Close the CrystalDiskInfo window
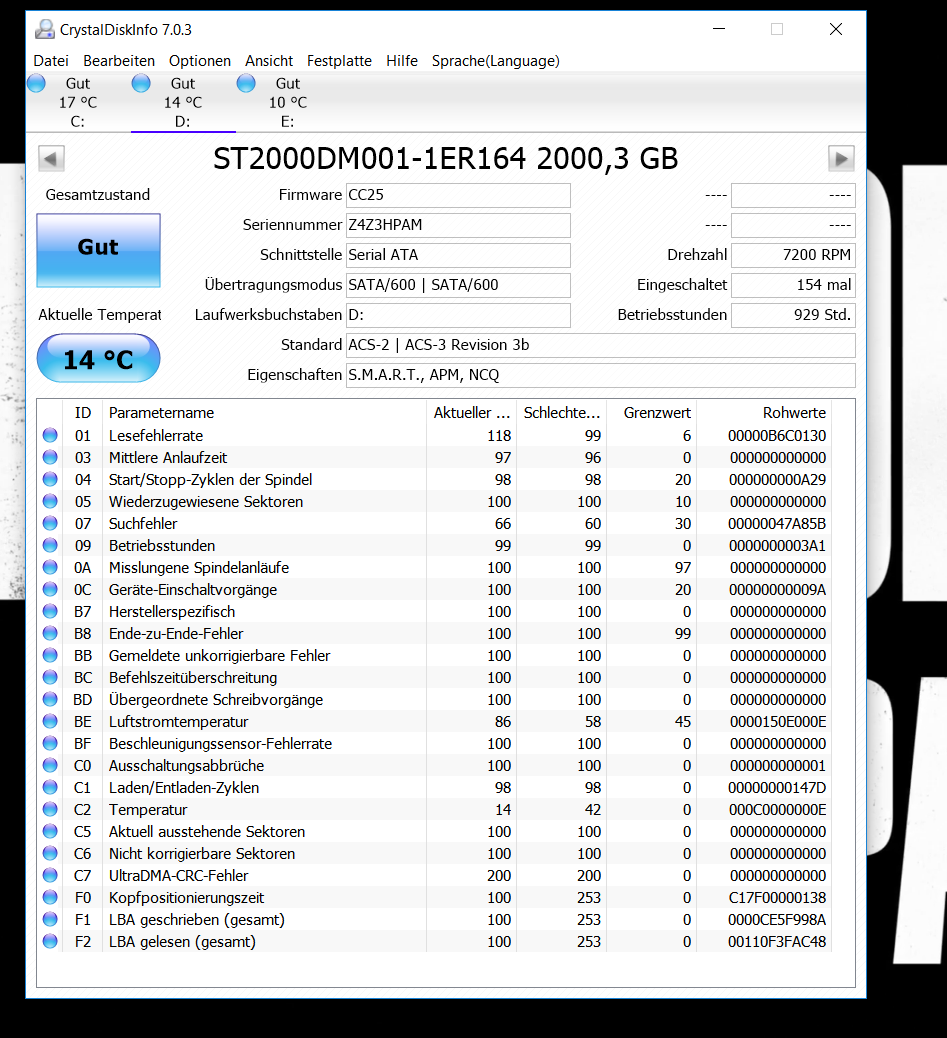947x1038 pixels. coord(836,29)
